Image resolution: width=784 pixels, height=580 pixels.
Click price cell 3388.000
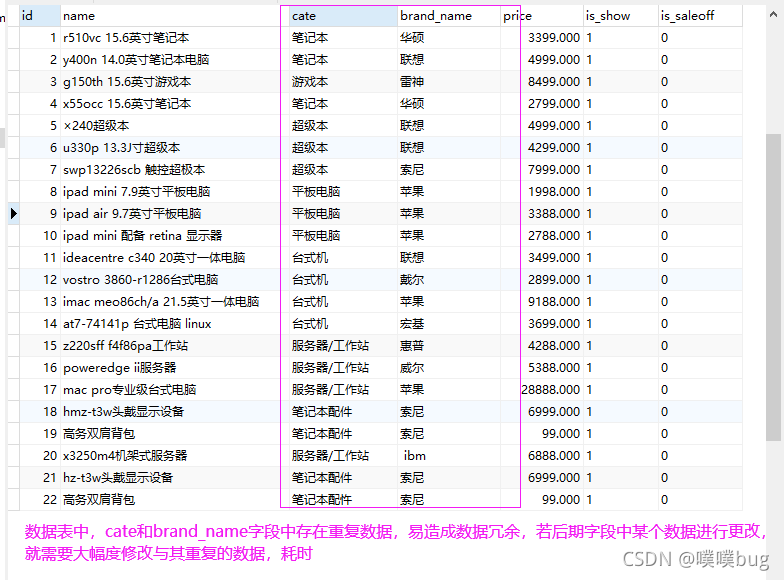pos(542,214)
